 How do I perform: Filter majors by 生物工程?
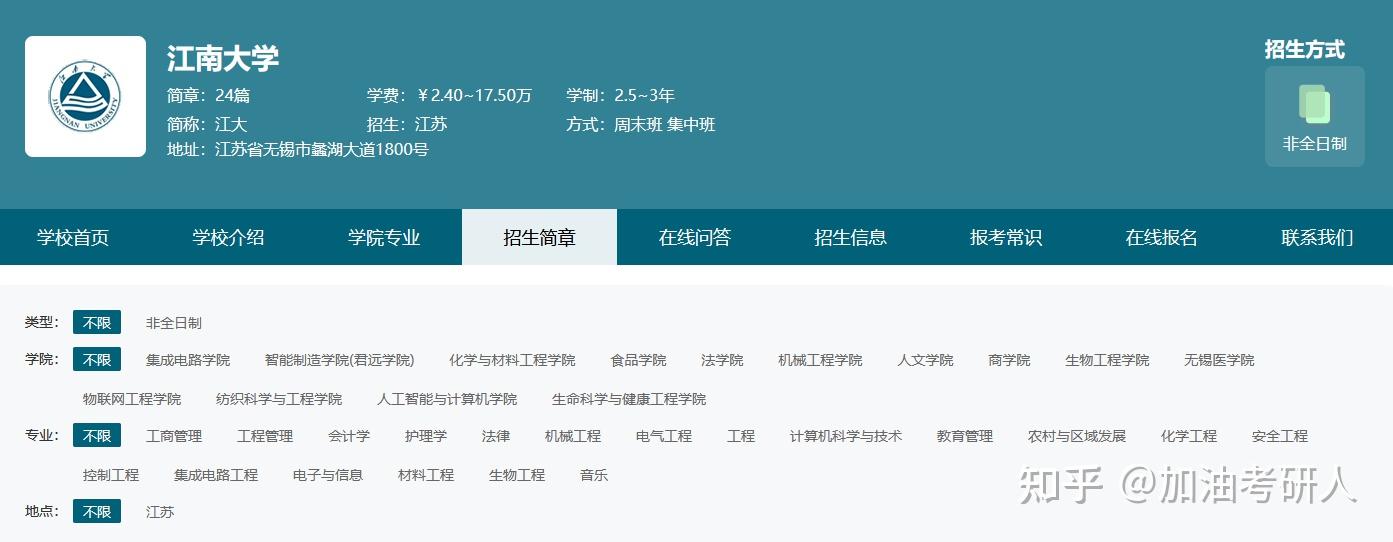[x=517, y=475]
